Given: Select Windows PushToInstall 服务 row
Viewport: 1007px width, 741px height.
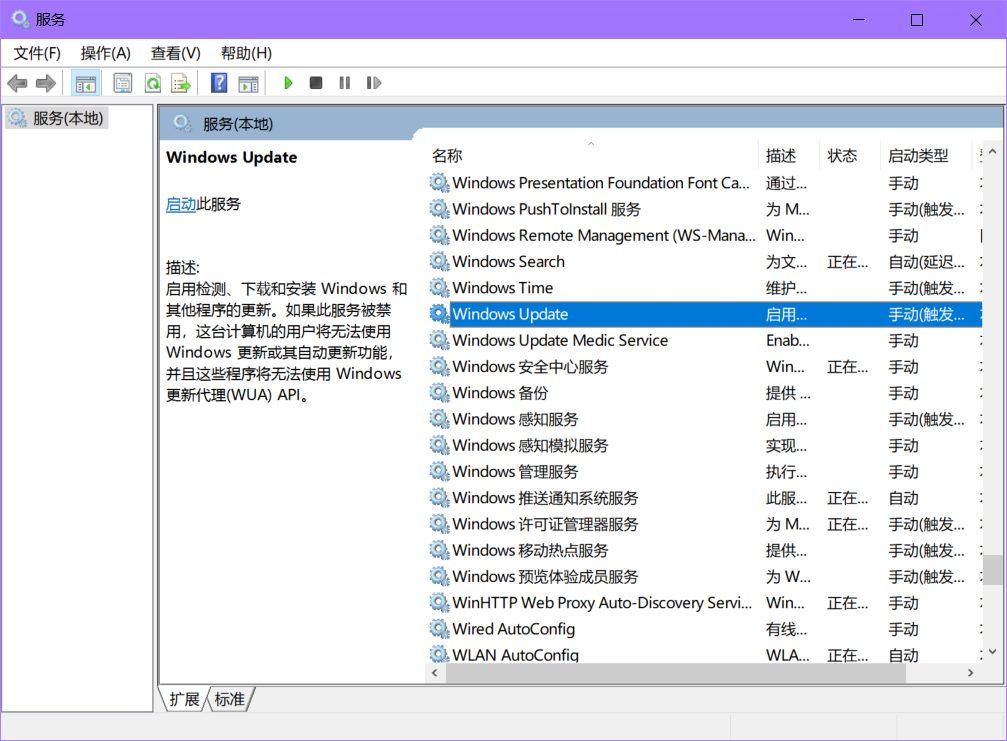Looking at the screenshot, I should 705,209.
